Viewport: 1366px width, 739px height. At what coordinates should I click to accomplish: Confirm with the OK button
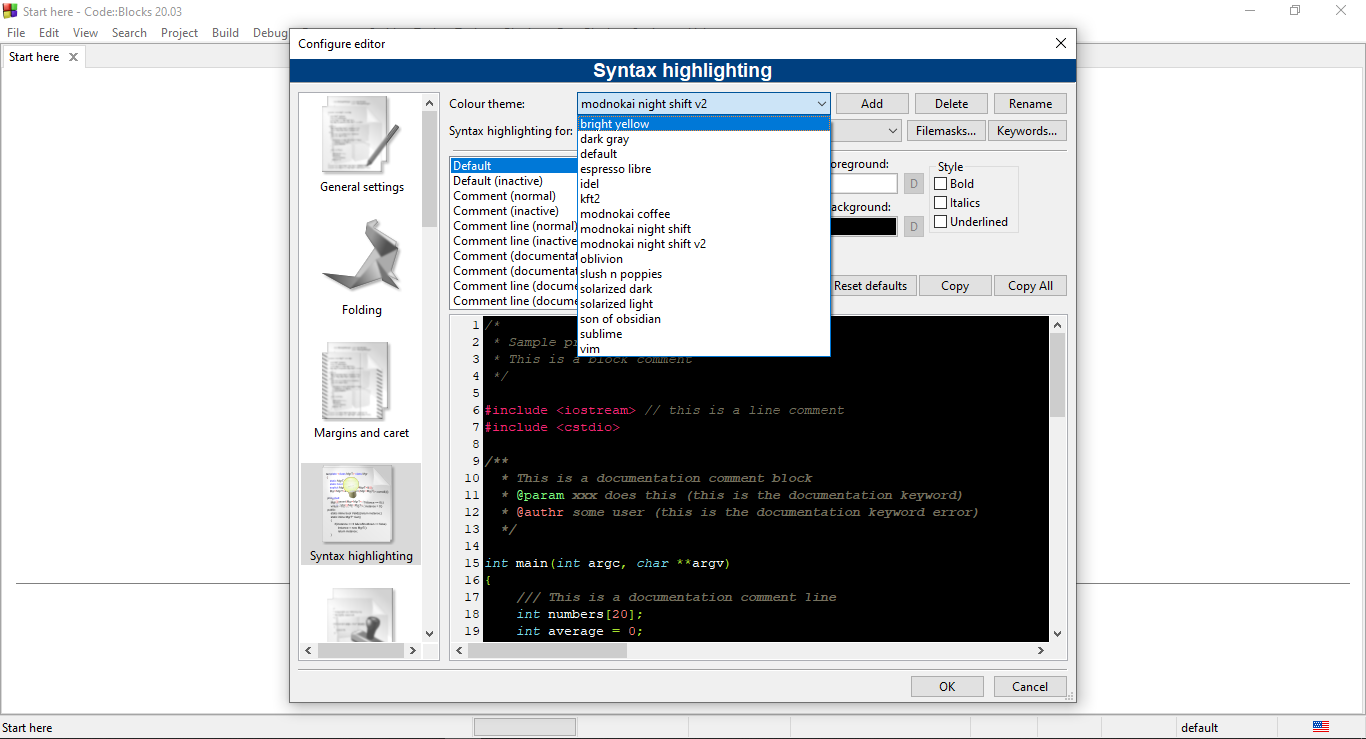[x=947, y=687]
